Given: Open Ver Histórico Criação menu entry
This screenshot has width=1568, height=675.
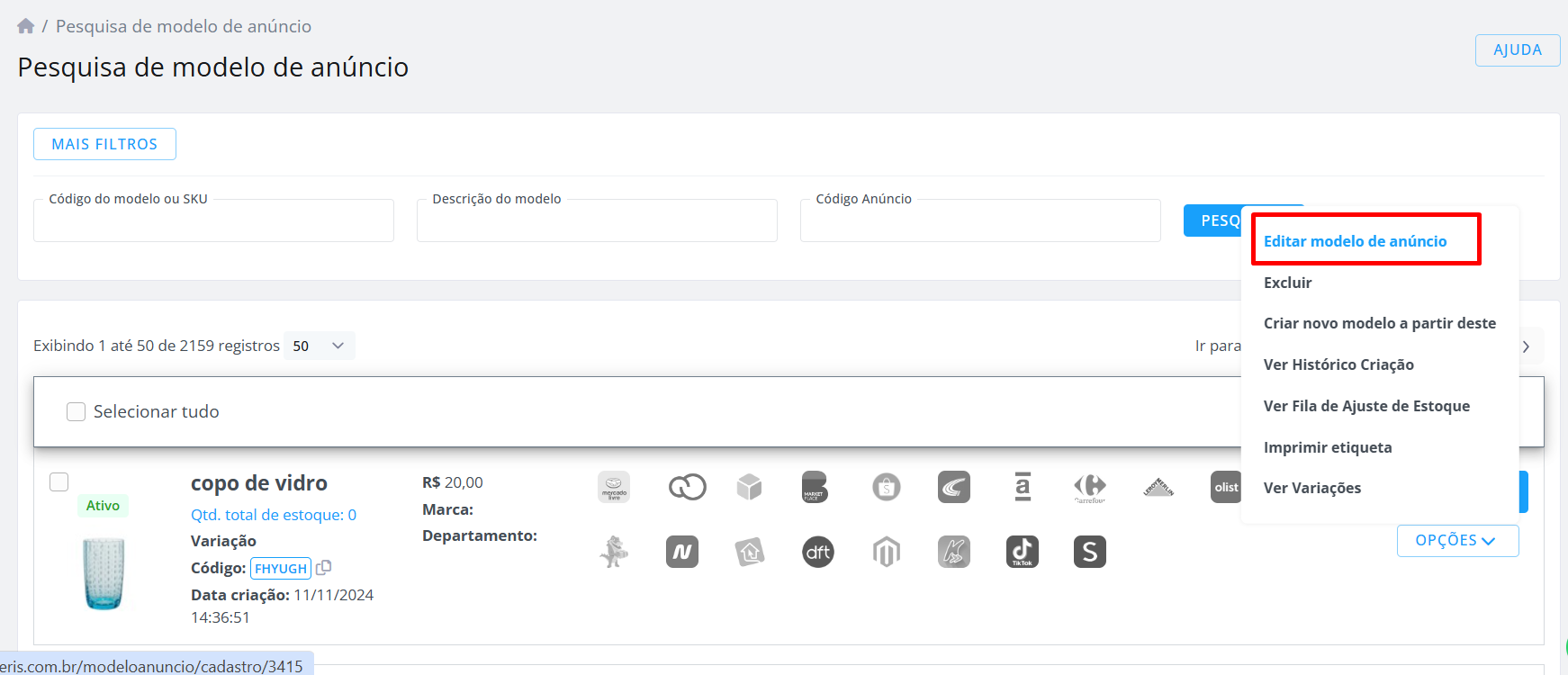Looking at the screenshot, I should click(x=1338, y=364).
